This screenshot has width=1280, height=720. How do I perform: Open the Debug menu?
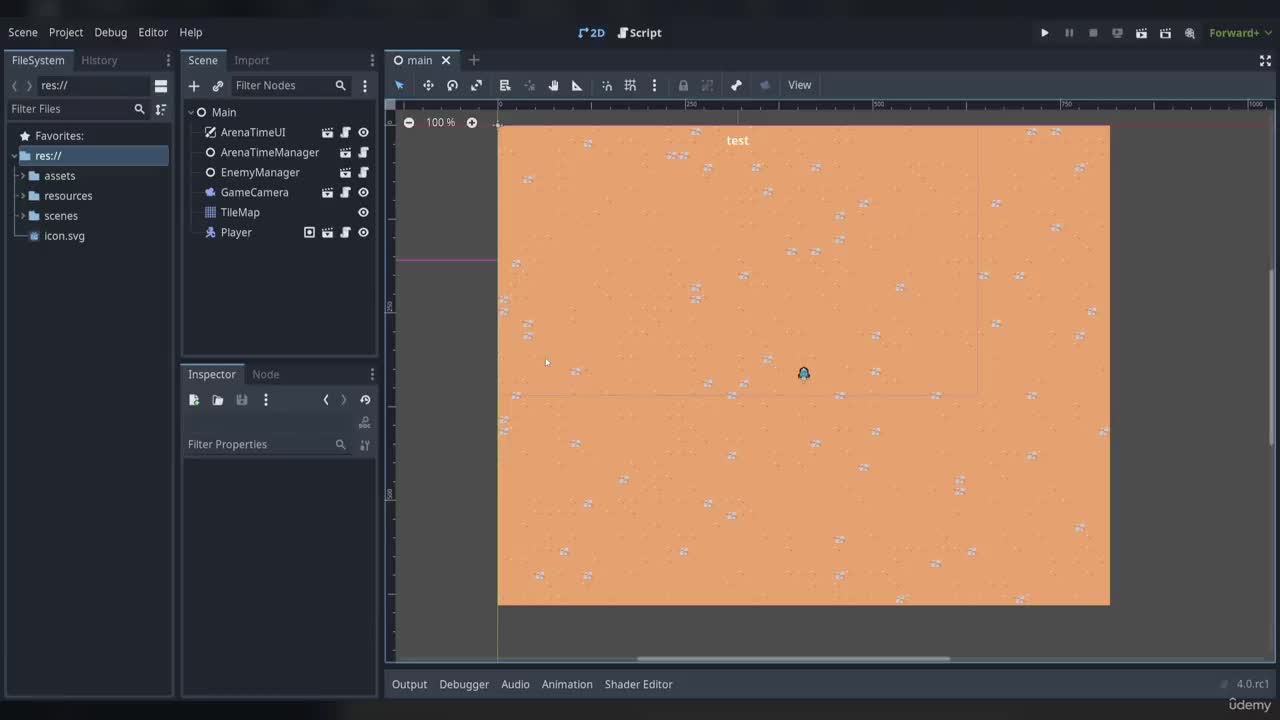(111, 33)
